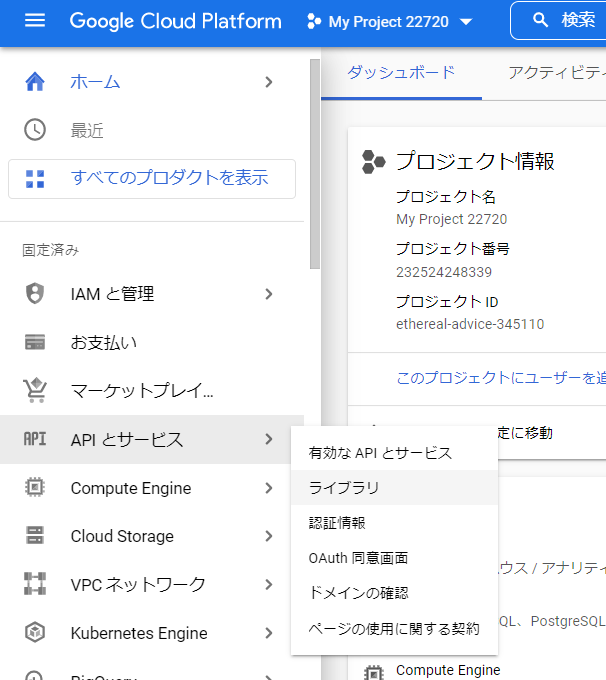Open the ホーム menu entry

[x=152, y=82]
